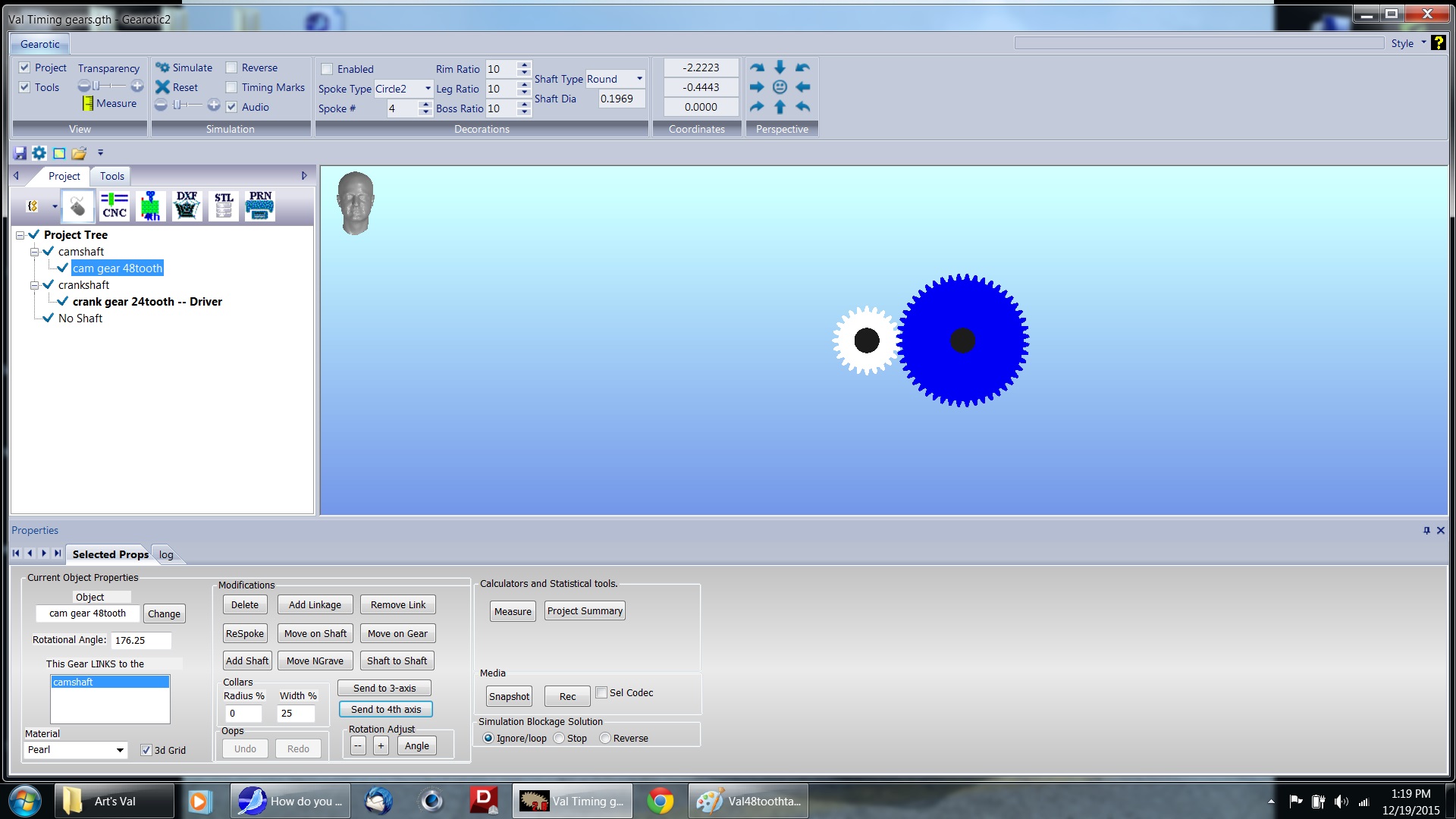
Task: Click the Project Summary button
Action: [585, 611]
